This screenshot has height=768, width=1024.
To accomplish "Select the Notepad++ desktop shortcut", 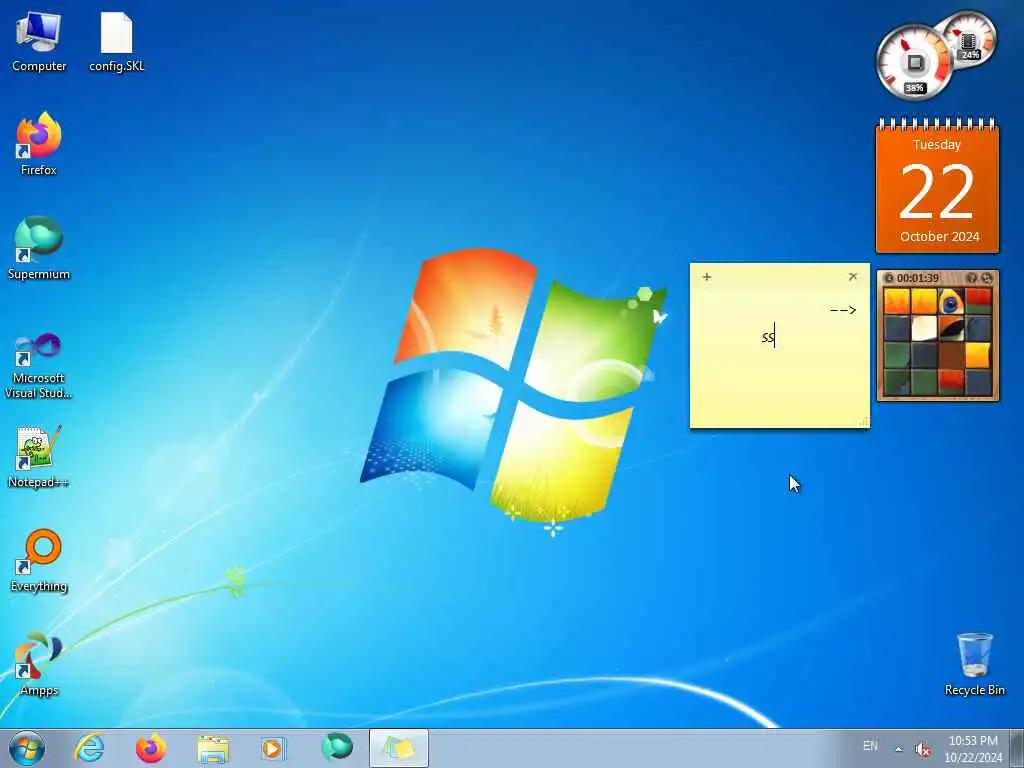I will click(39, 457).
